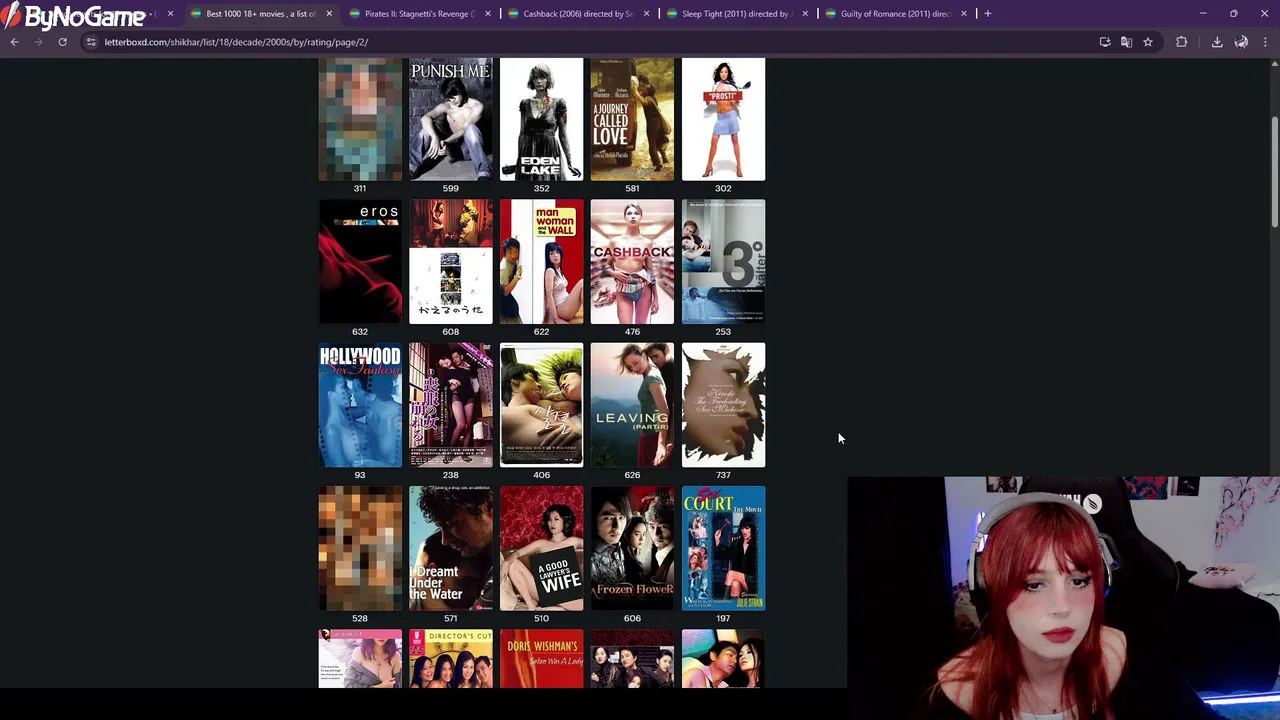Open A Journey Called Love poster
The image size is (1280, 720).
click(632, 119)
